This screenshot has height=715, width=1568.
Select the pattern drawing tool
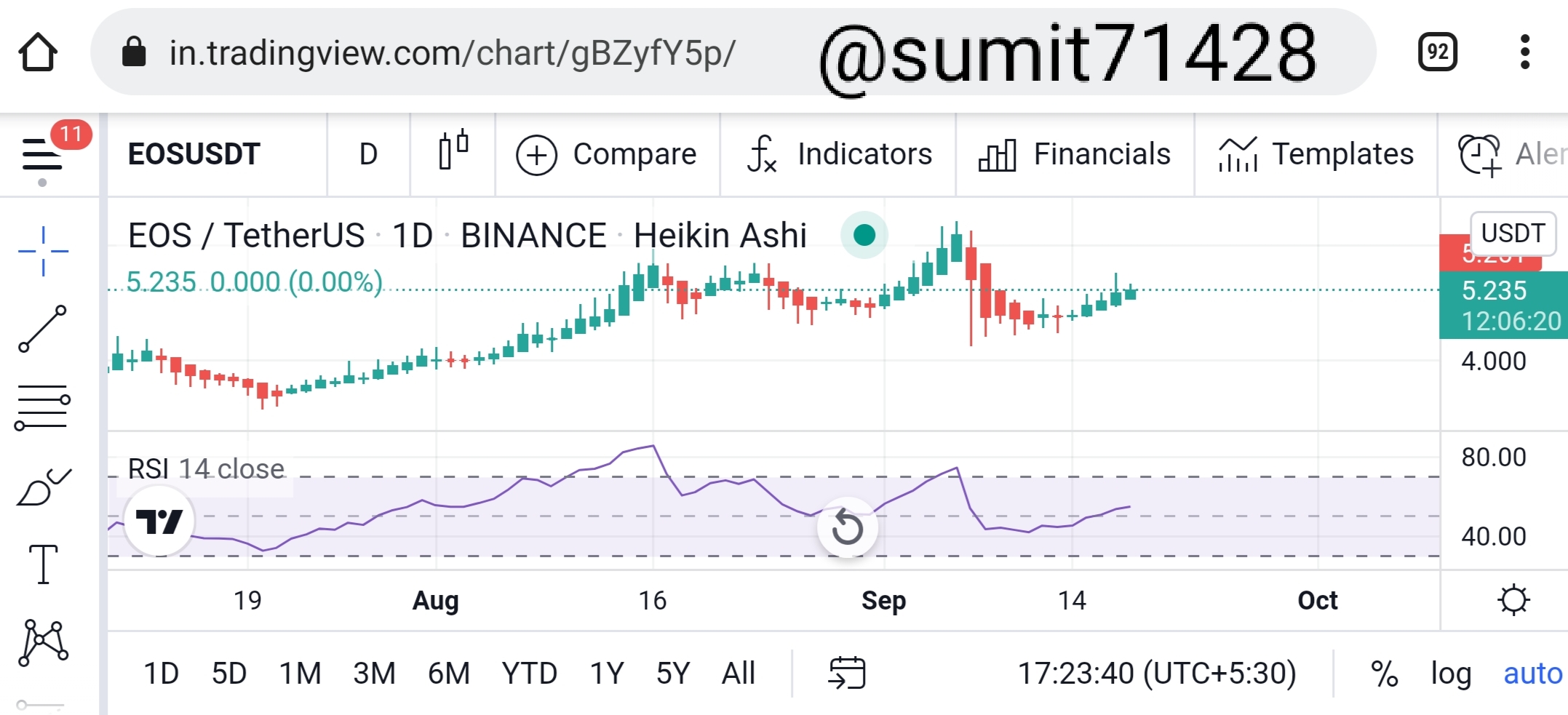[44, 643]
